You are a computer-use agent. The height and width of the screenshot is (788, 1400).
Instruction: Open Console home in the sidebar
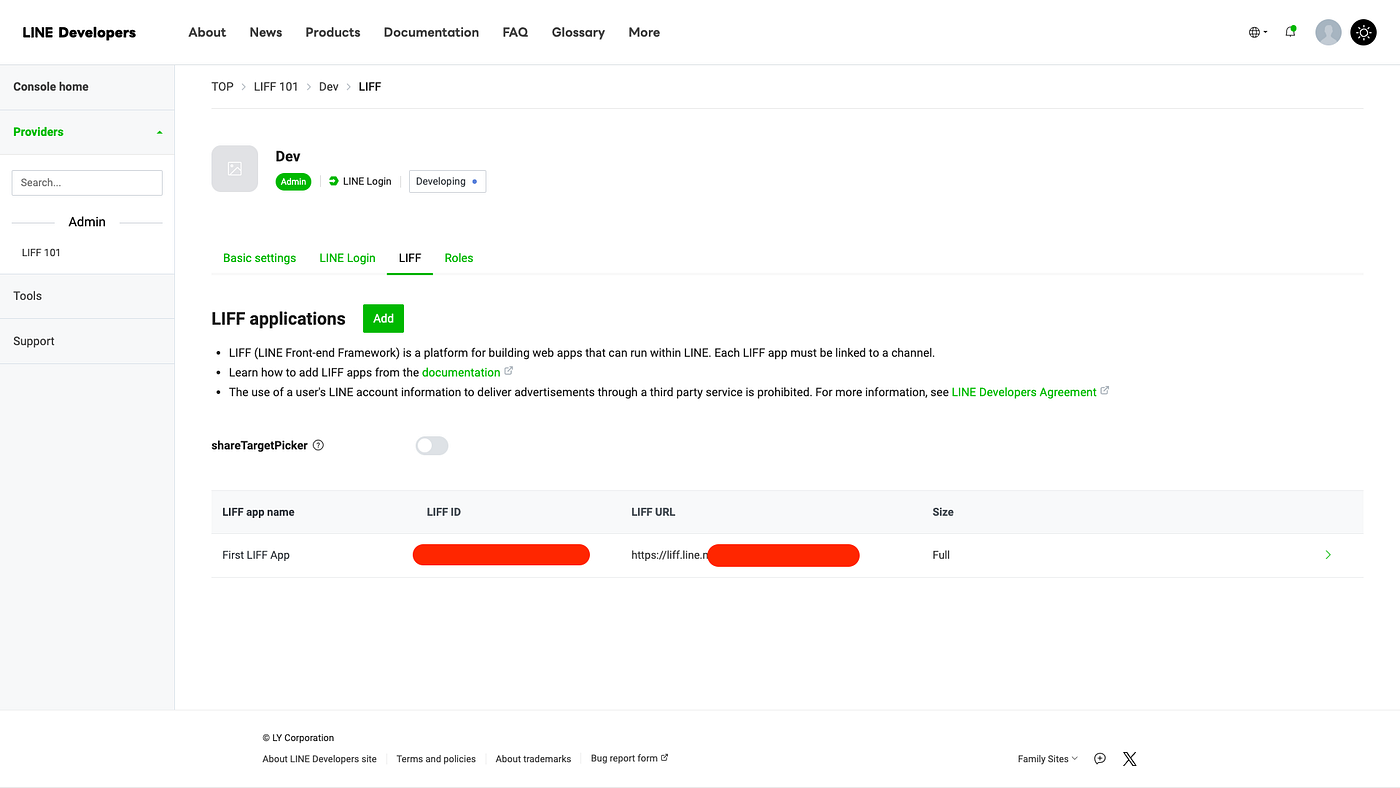click(x=87, y=87)
